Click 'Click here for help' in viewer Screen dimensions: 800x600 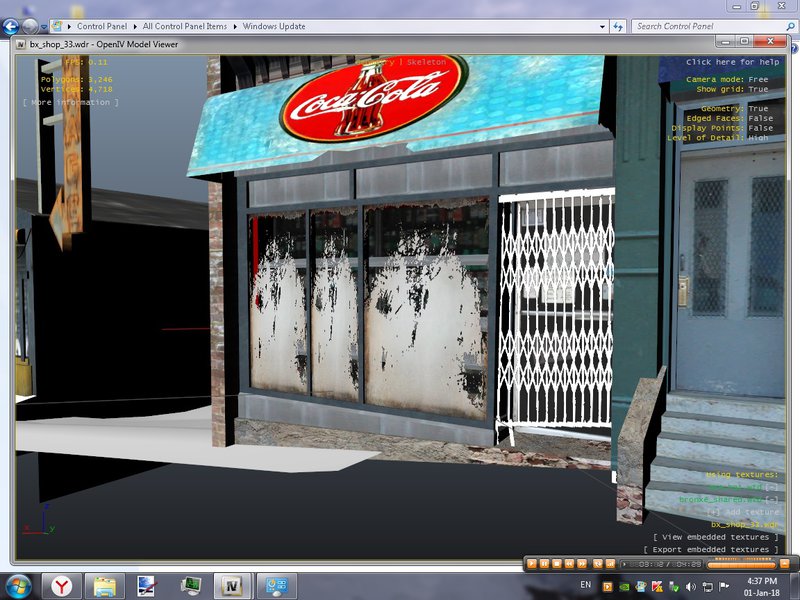(x=732, y=62)
